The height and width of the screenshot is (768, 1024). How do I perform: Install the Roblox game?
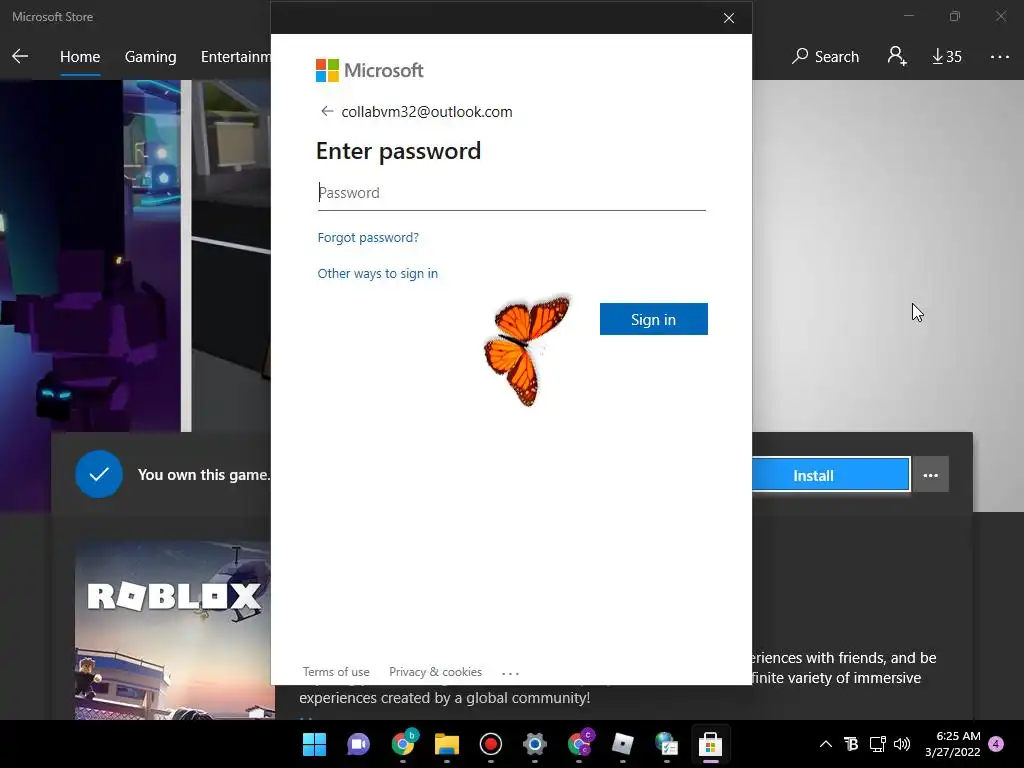coord(831,475)
